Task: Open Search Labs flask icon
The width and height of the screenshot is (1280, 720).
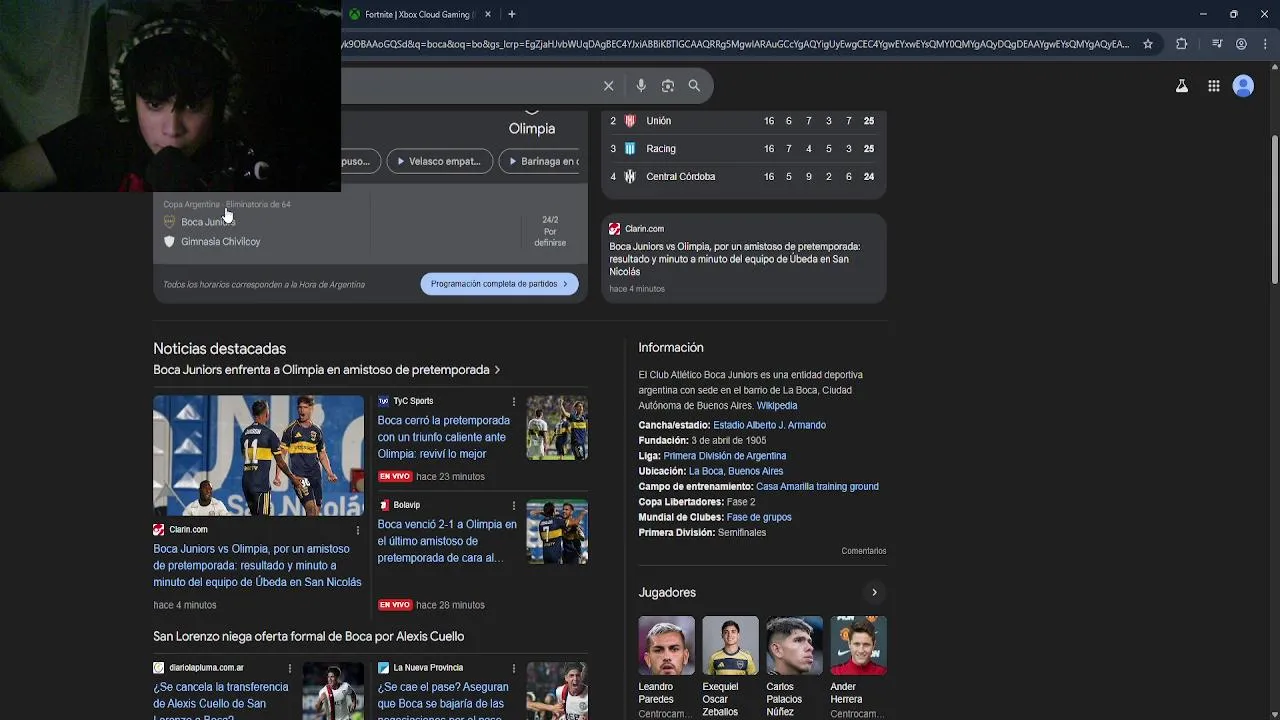Action: point(1182,86)
